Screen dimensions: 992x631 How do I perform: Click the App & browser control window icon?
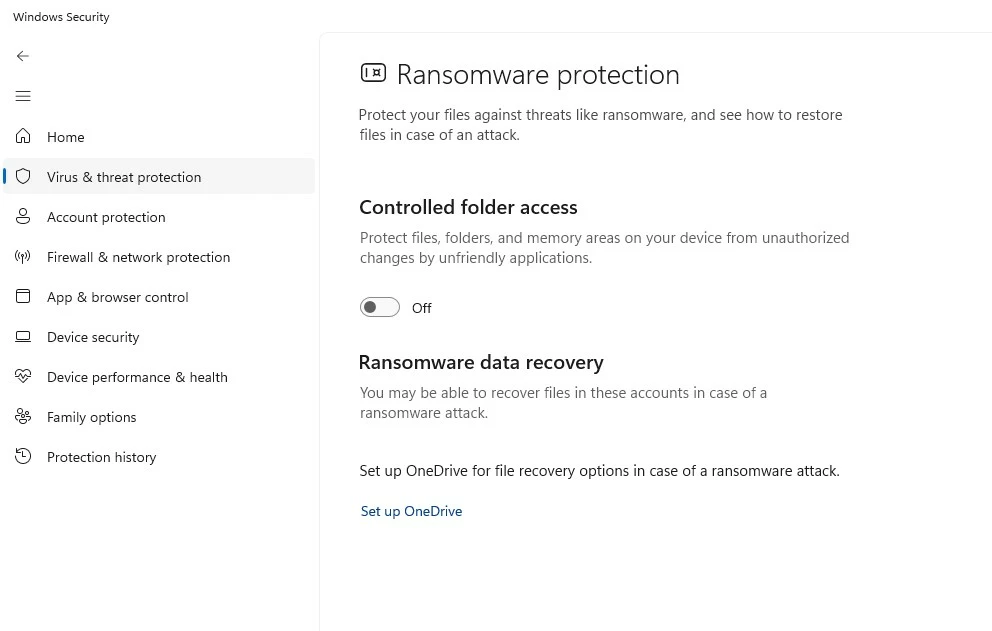point(23,297)
